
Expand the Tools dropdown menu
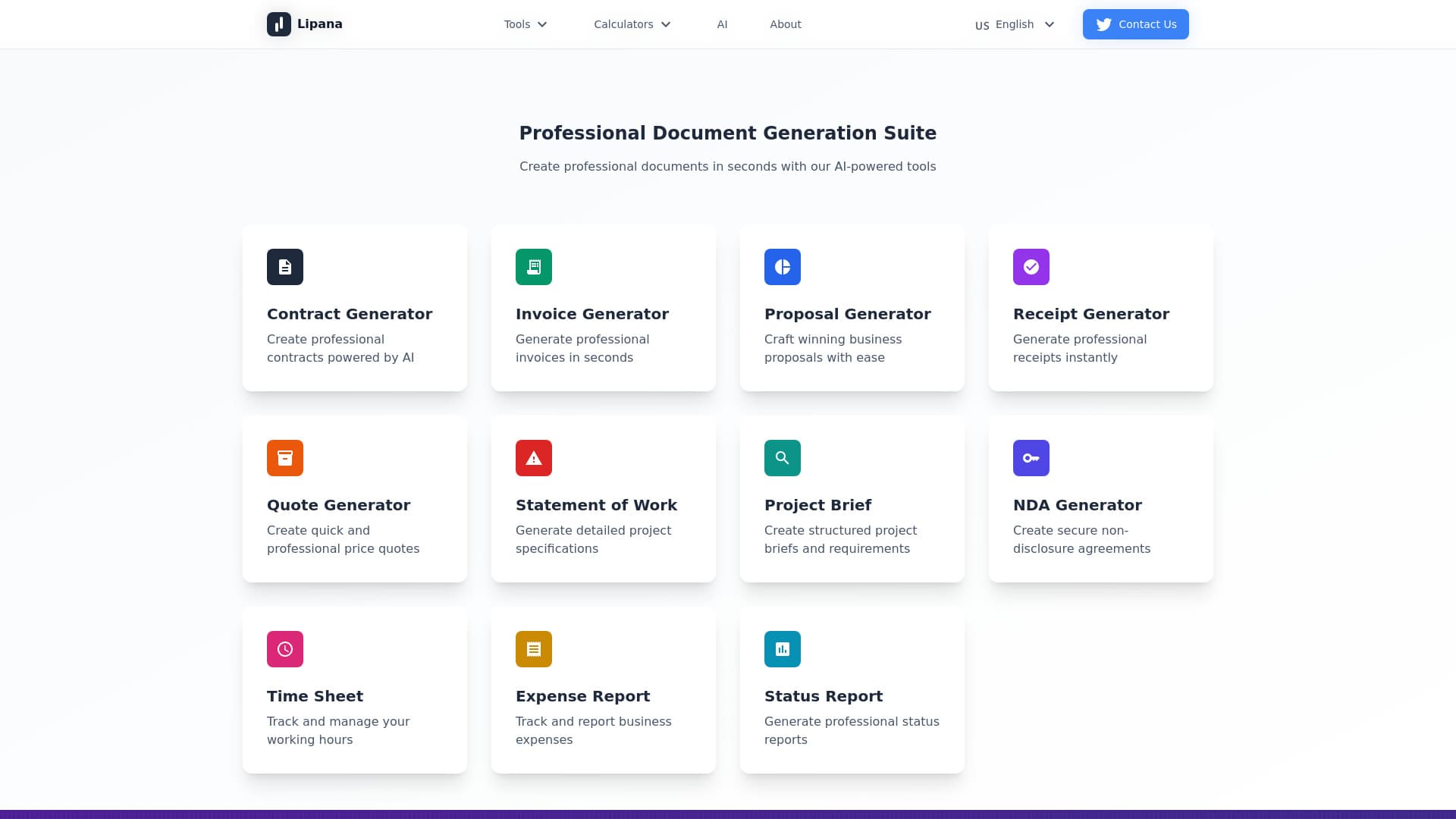[526, 24]
